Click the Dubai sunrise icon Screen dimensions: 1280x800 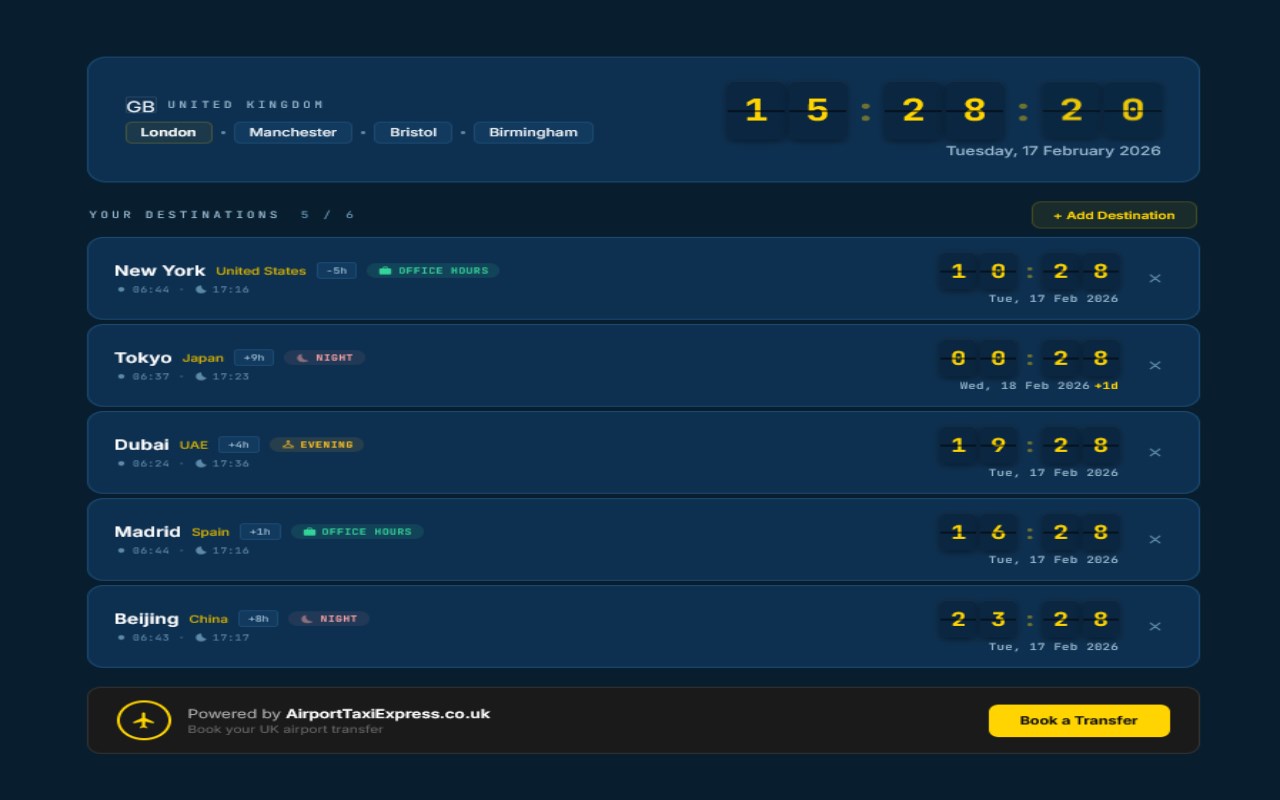tap(121, 463)
